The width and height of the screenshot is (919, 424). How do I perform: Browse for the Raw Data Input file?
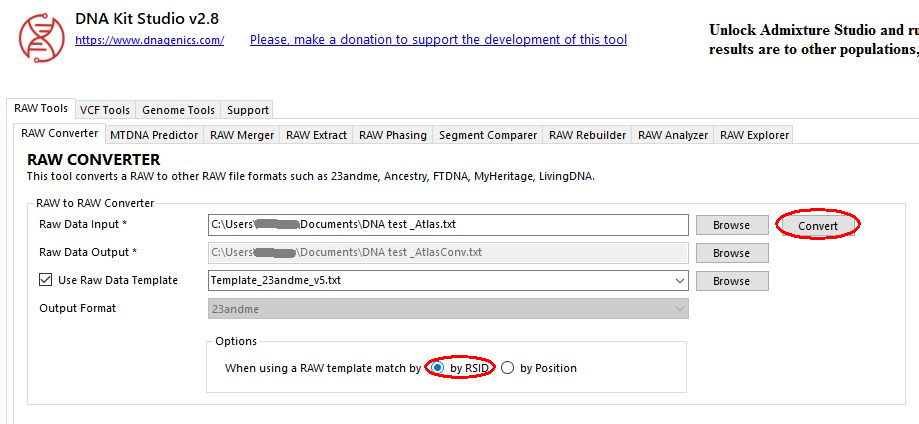(x=731, y=225)
